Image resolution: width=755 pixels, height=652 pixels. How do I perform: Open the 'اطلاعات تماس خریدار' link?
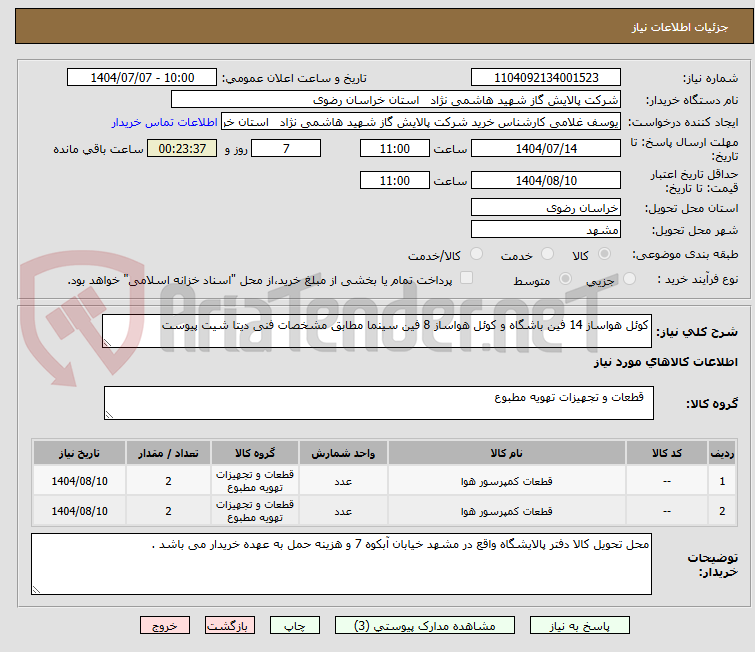[165, 122]
